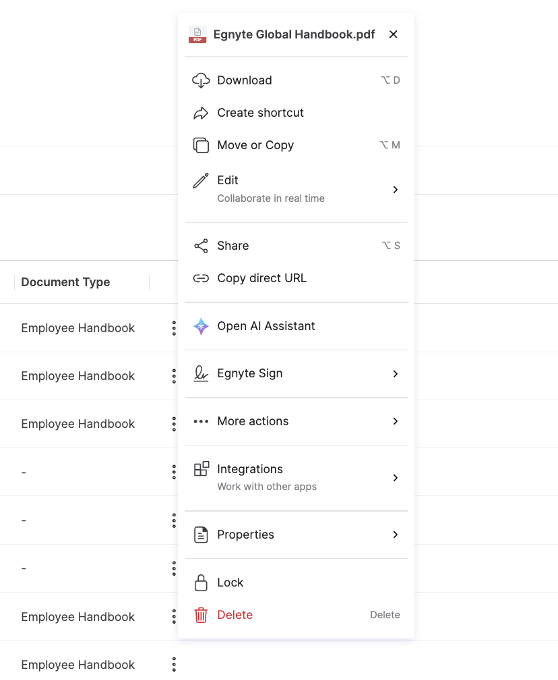Click the Download cloud icon
The image size is (558, 680).
click(x=201, y=80)
